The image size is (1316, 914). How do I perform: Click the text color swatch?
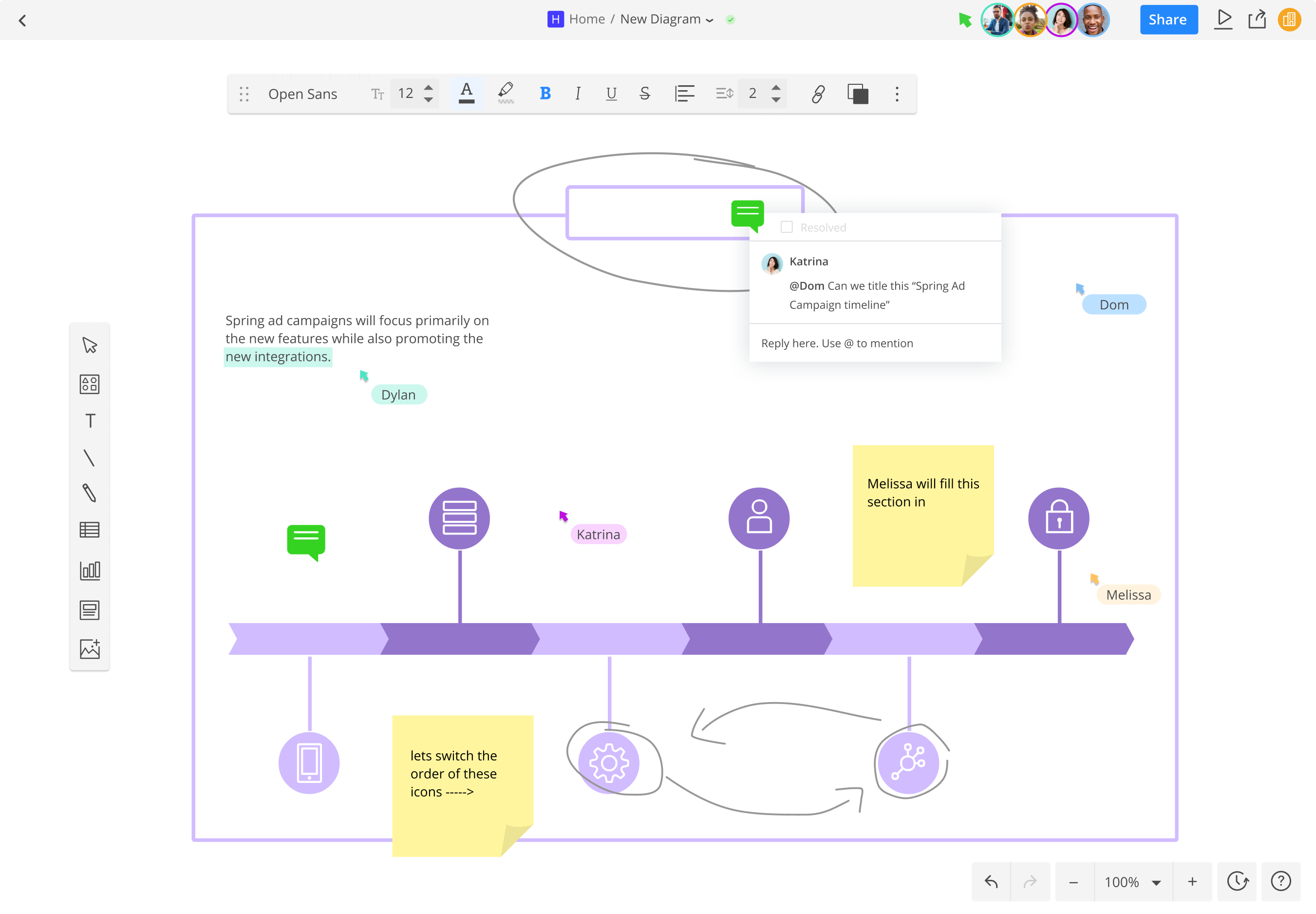(466, 94)
